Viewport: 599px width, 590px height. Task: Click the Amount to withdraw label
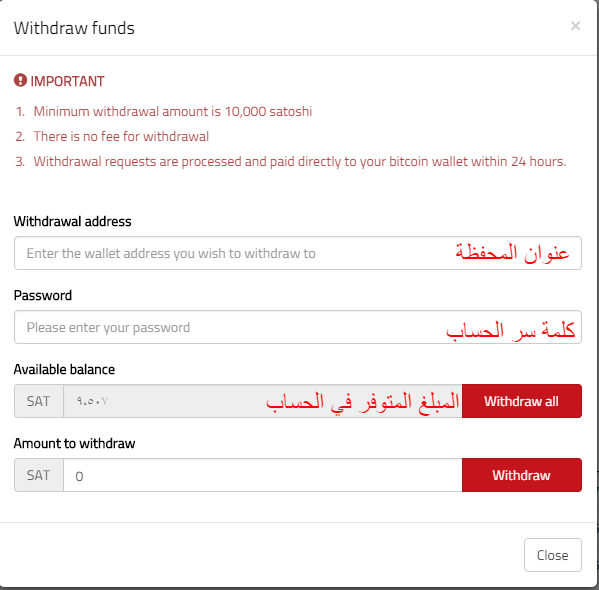74,443
